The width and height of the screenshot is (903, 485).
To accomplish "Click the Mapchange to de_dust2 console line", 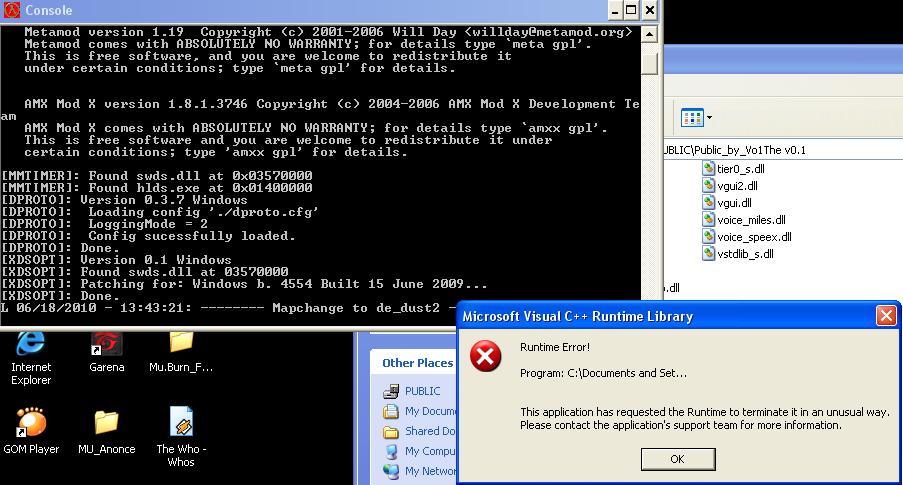I will pyautogui.click(x=228, y=308).
